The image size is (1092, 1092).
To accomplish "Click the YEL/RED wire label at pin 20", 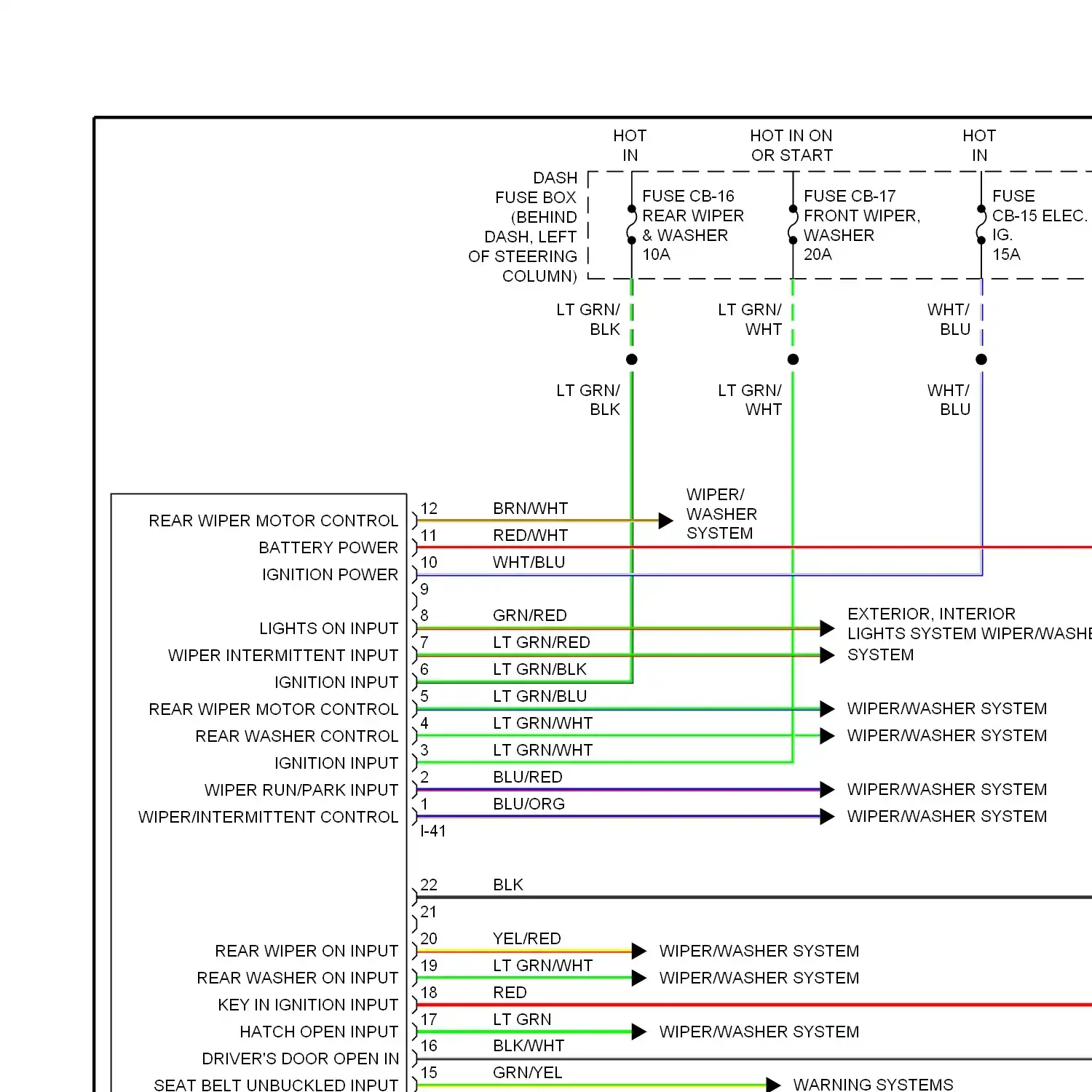I will [x=526, y=938].
